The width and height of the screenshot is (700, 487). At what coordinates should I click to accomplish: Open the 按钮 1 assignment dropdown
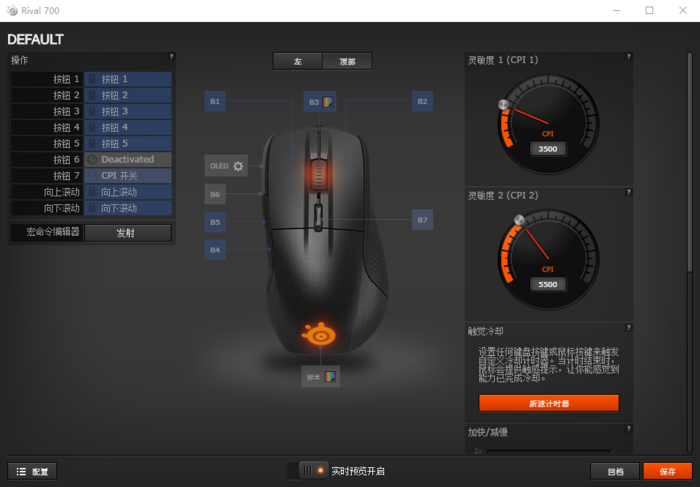(128, 79)
